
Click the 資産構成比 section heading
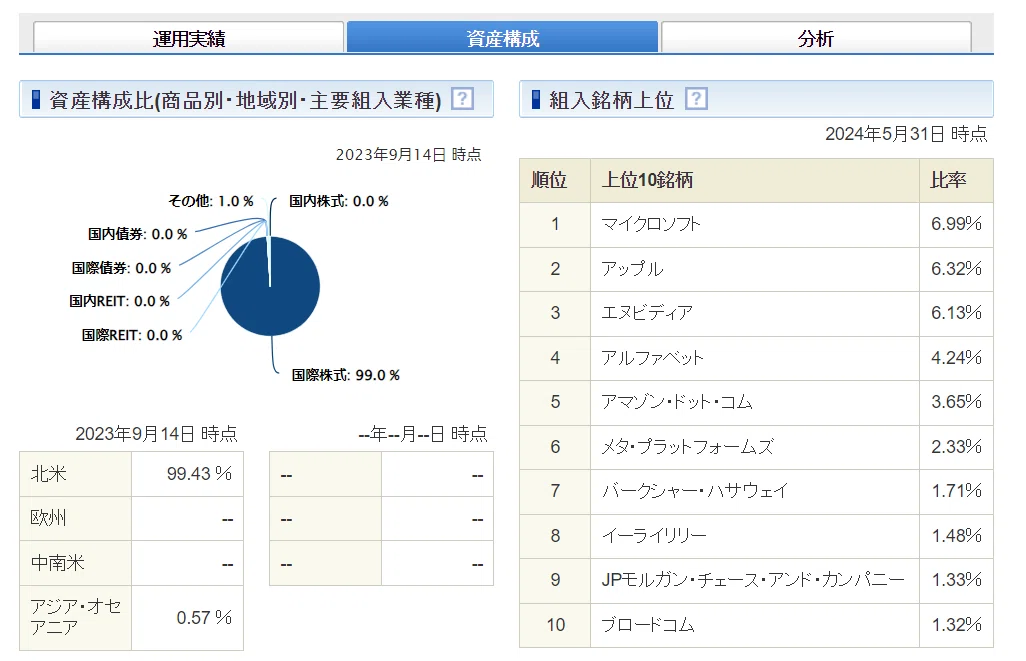(245, 99)
